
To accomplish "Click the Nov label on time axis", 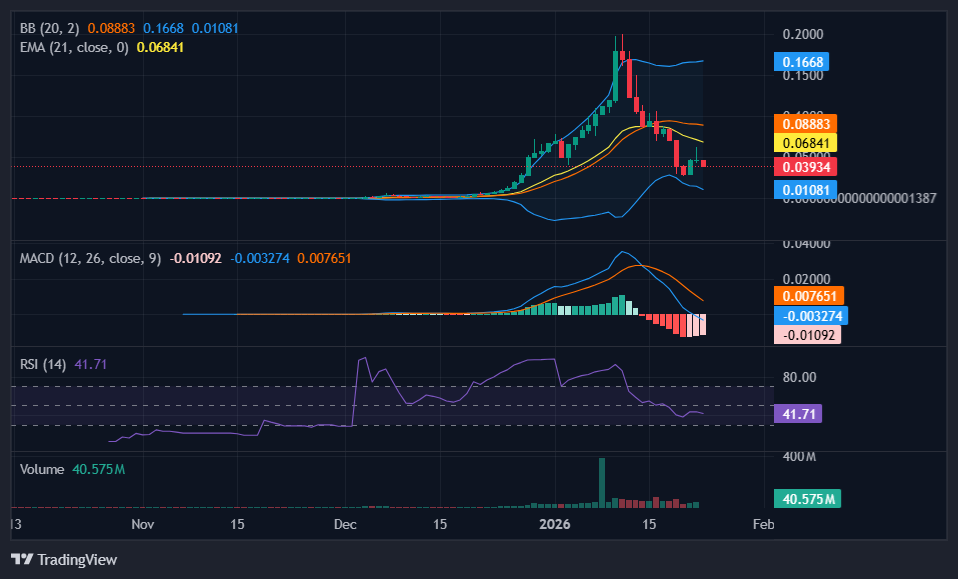I will (x=143, y=524).
